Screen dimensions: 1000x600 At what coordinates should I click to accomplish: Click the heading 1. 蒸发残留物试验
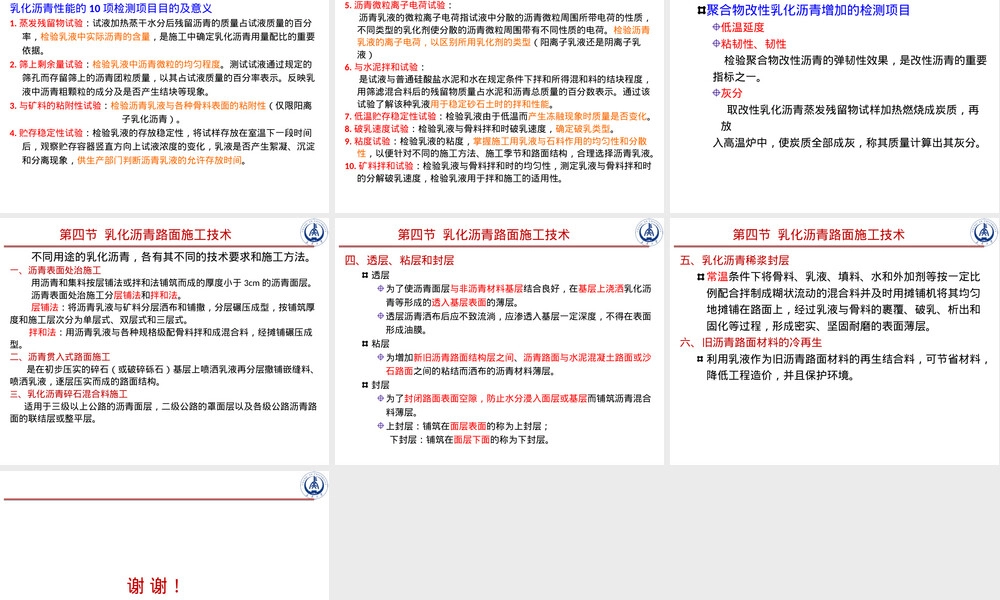[47, 23]
